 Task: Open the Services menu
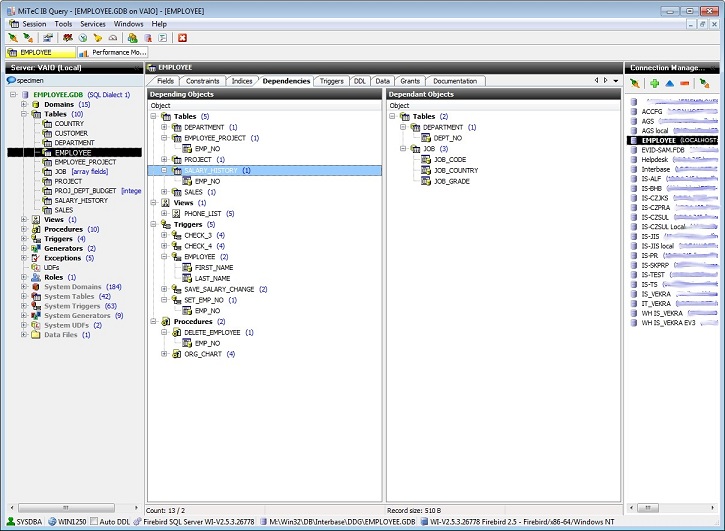pyautogui.click(x=93, y=23)
